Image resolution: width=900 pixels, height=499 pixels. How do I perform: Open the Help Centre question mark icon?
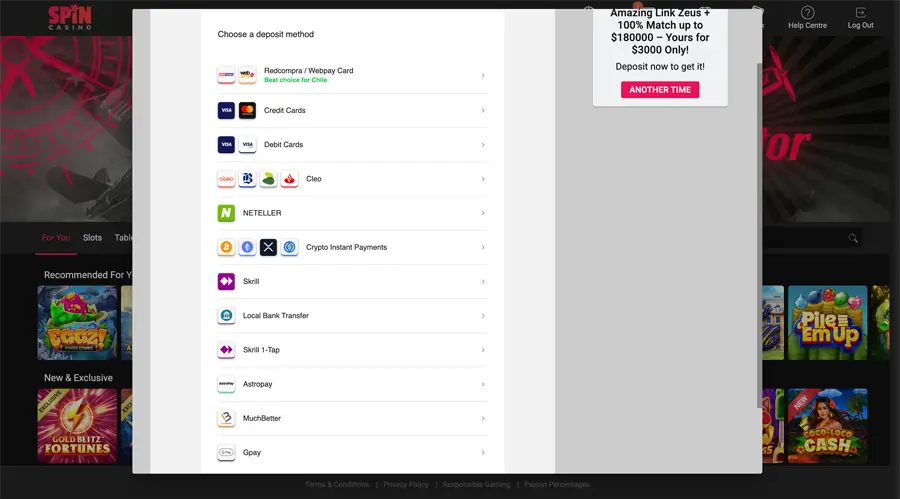tap(808, 13)
